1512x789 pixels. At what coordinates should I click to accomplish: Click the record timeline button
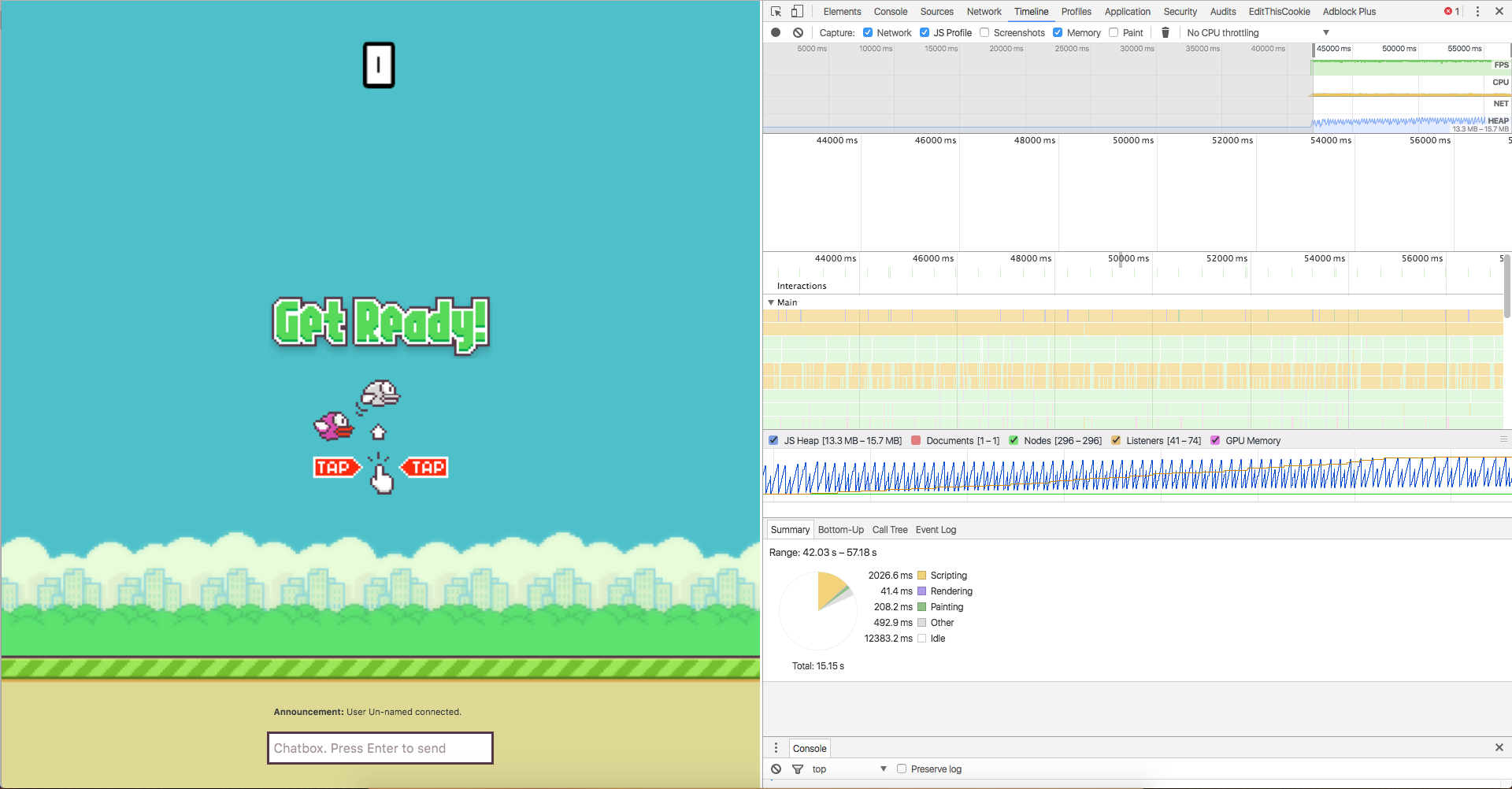pyautogui.click(x=776, y=32)
